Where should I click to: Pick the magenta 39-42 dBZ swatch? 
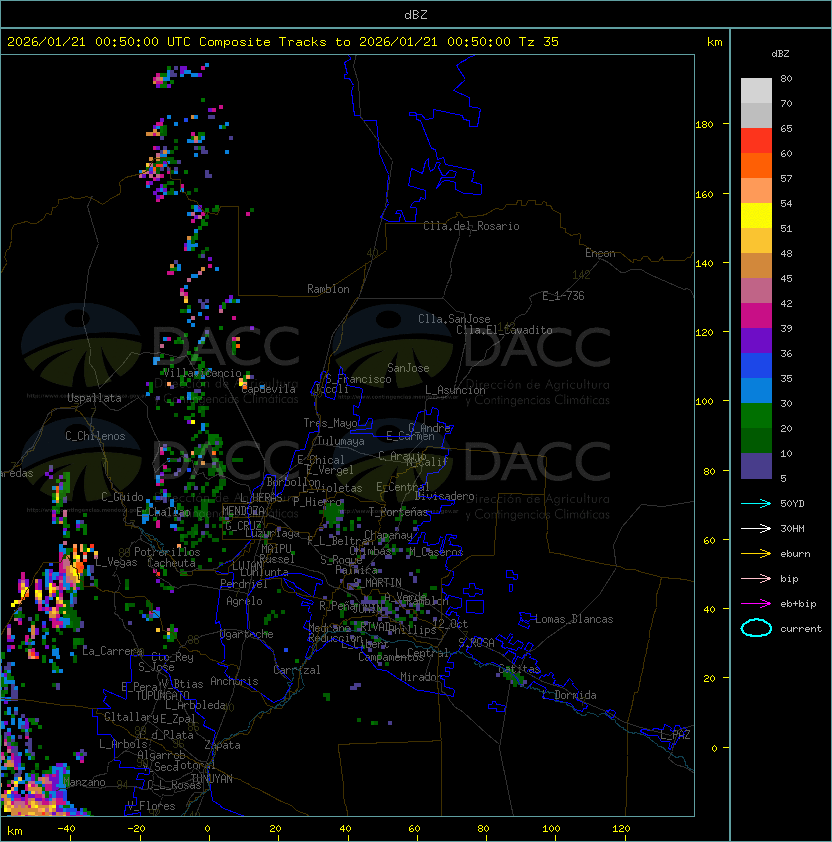point(756,316)
